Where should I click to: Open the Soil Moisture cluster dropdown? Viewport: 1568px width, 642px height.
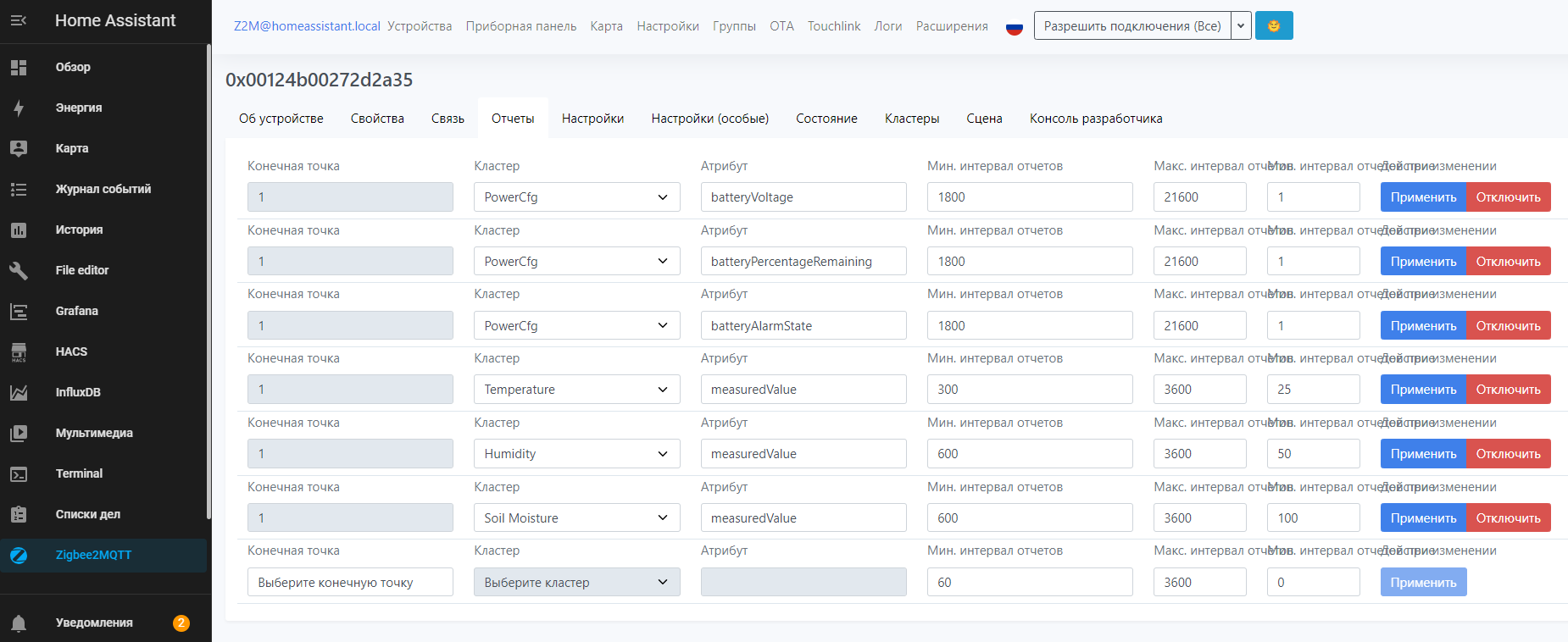(576, 518)
